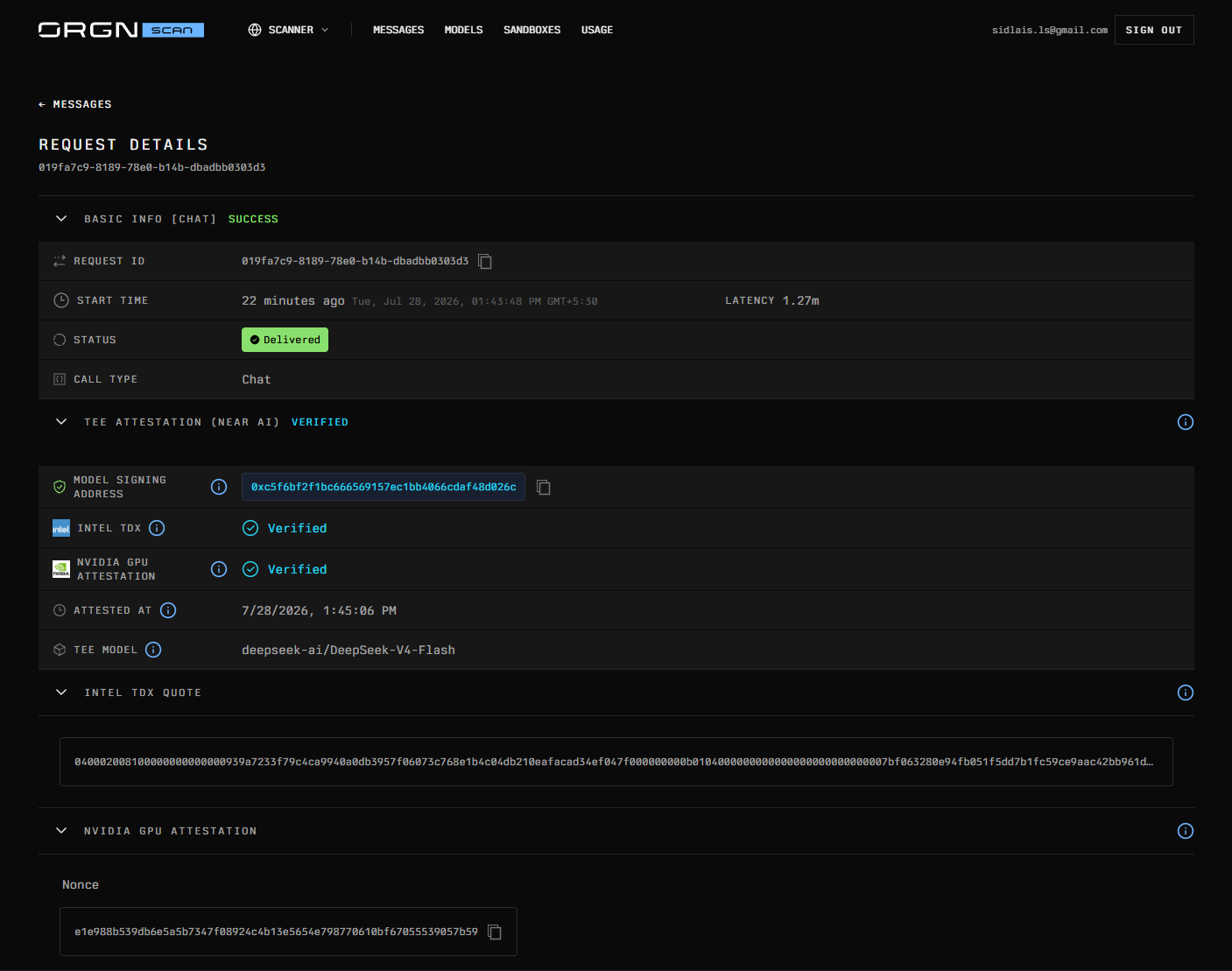
Task: Collapse the NVIDIA GPU Attestation section
Action: tap(61, 831)
